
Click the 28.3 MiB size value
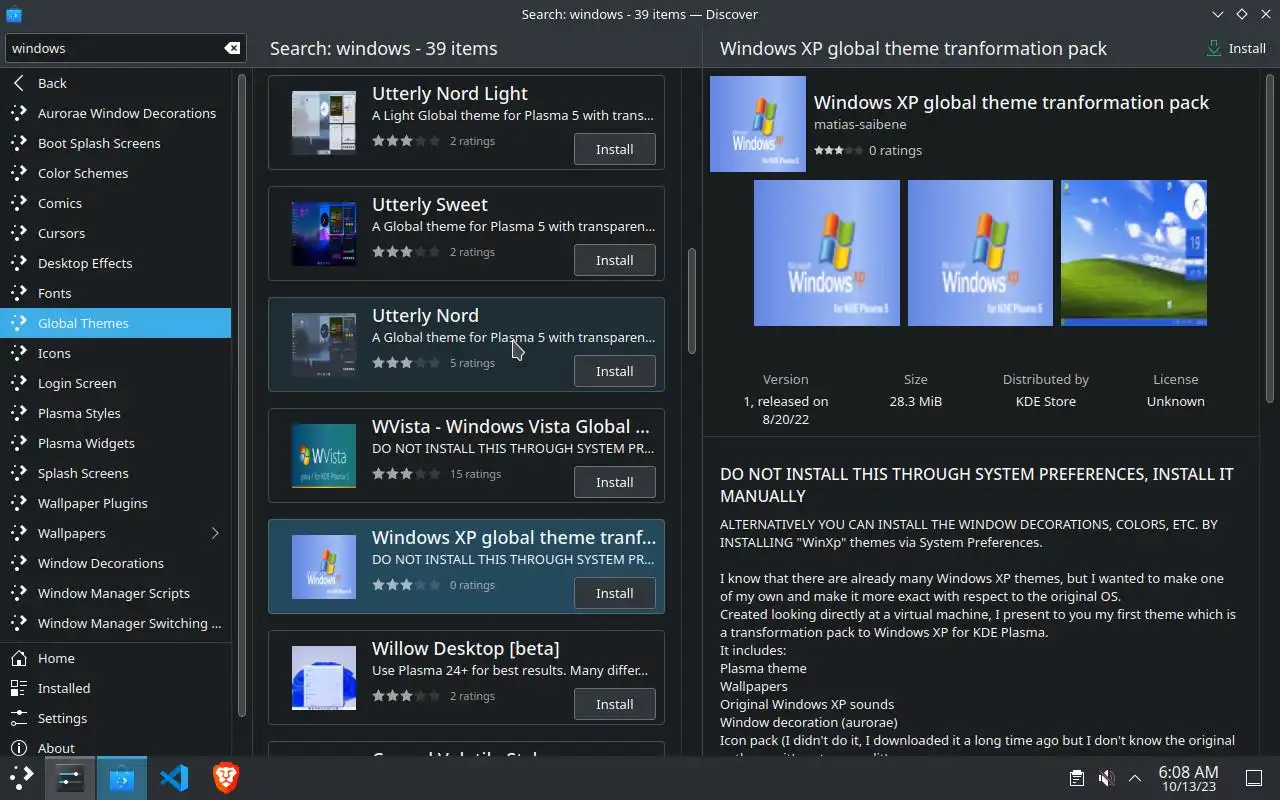pyautogui.click(x=915, y=401)
